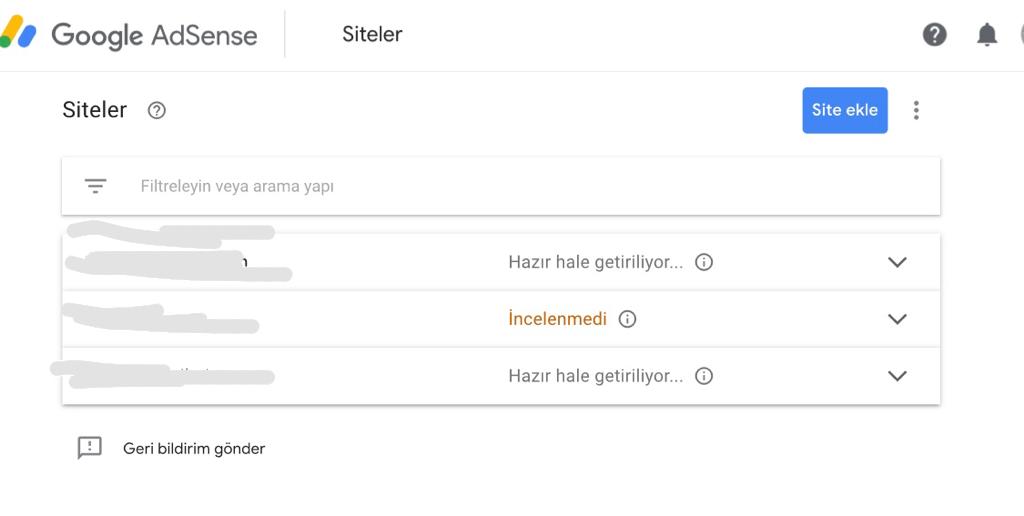Image resolution: width=1024 pixels, height=516 pixels.
Task: Open the three-dot more options menu
Action: 916,110
